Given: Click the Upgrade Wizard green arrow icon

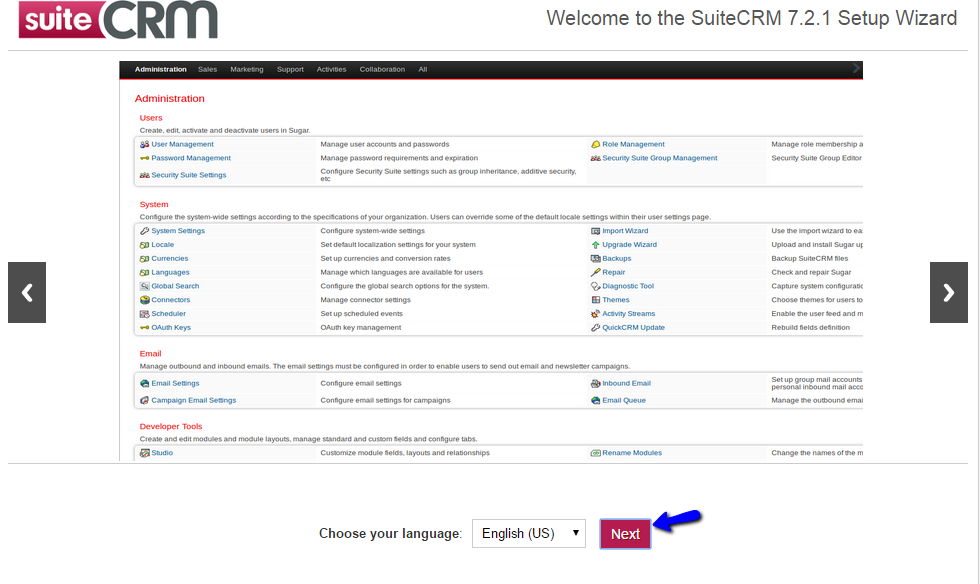Looking at the screenshot, I should [596, 244].
